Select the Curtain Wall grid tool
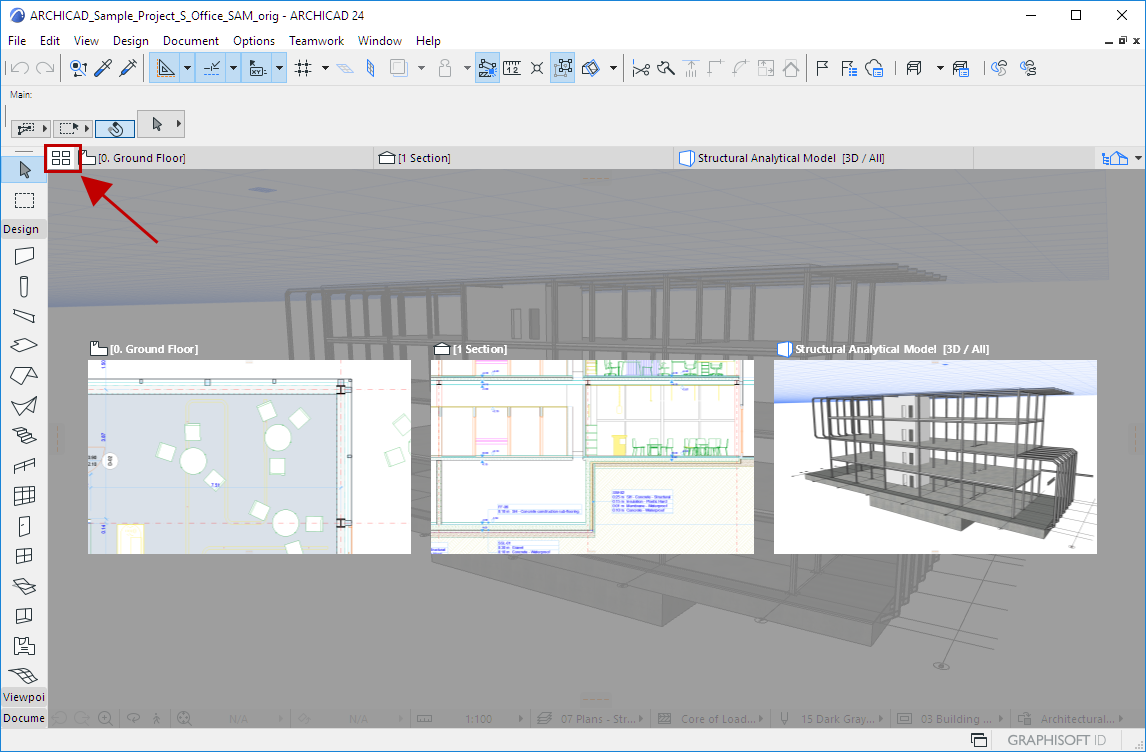The width and height of the screenshot is (1146, 752). [24, 495]
